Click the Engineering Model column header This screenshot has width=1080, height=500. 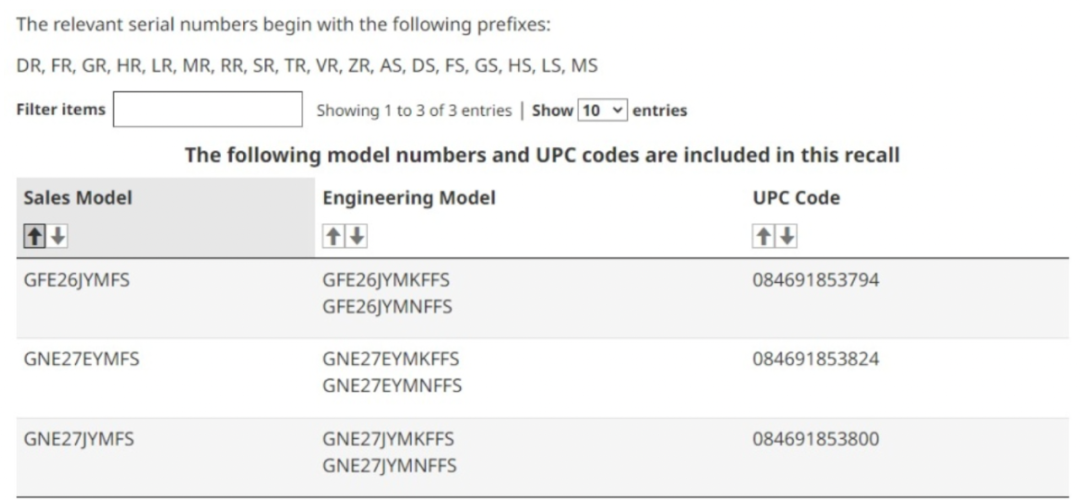[409, 198]
